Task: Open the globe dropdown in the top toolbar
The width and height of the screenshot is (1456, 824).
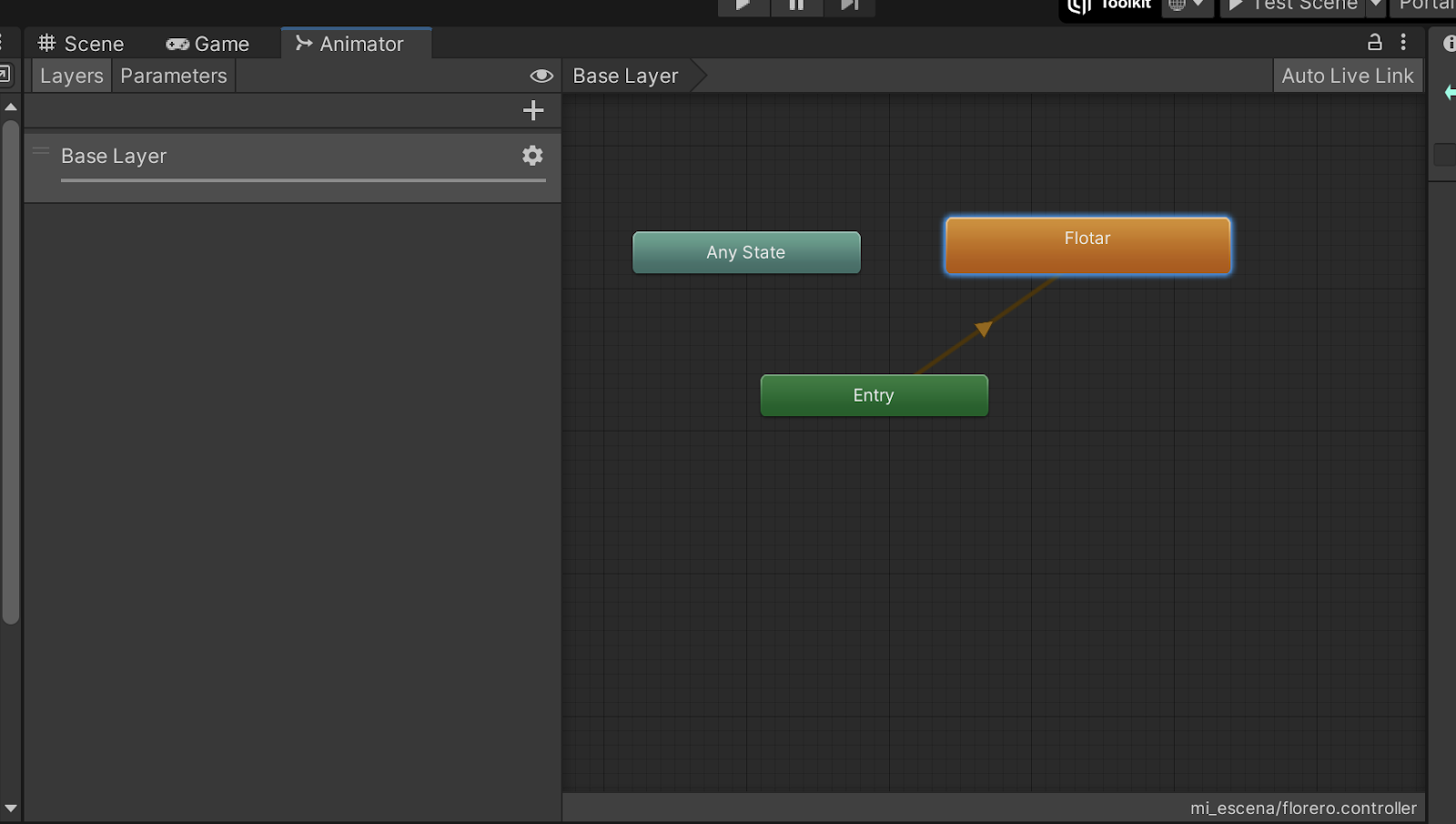Action: click(x=1187, y=5)
